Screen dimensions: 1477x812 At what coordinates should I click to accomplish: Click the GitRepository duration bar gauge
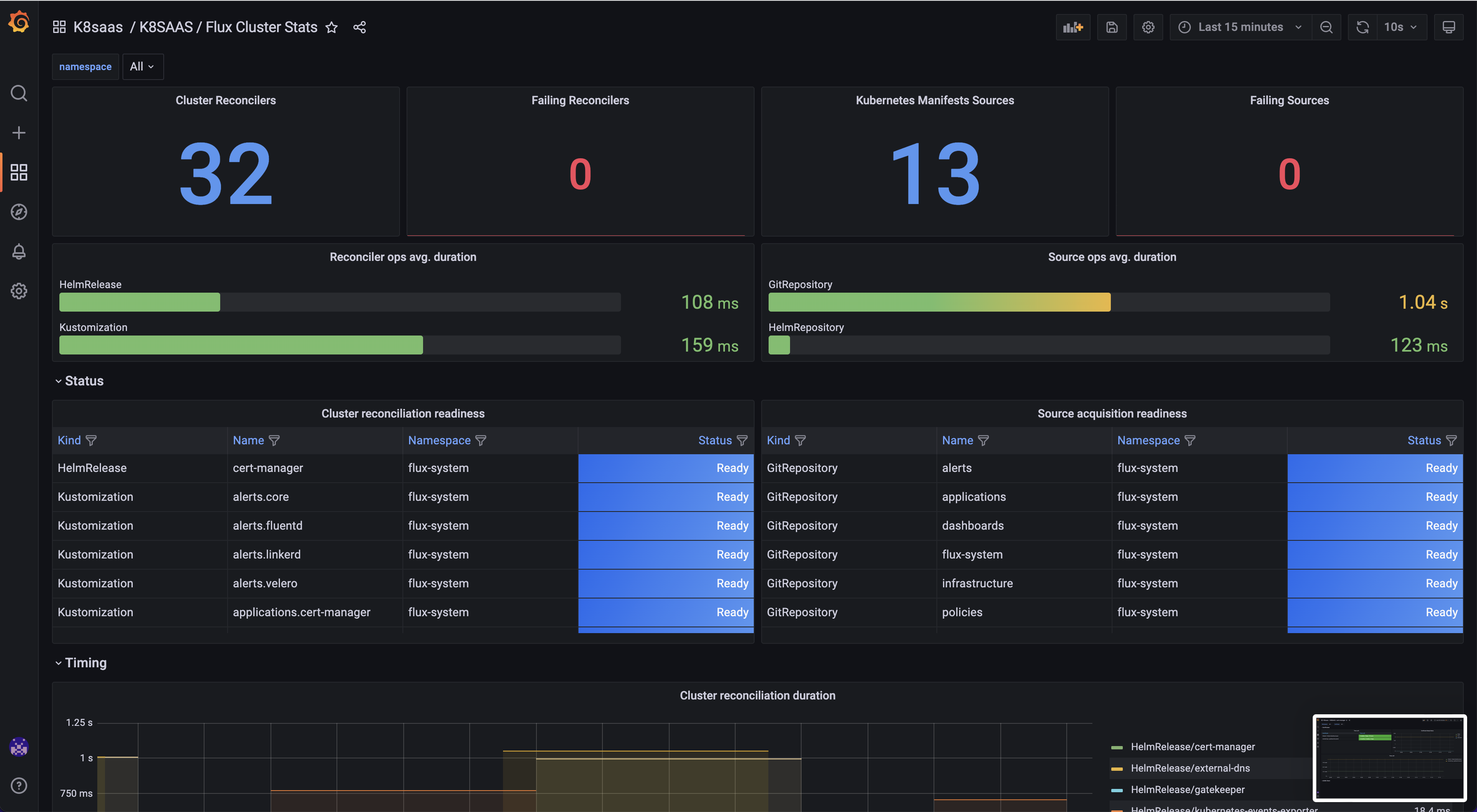[1049, 302]
